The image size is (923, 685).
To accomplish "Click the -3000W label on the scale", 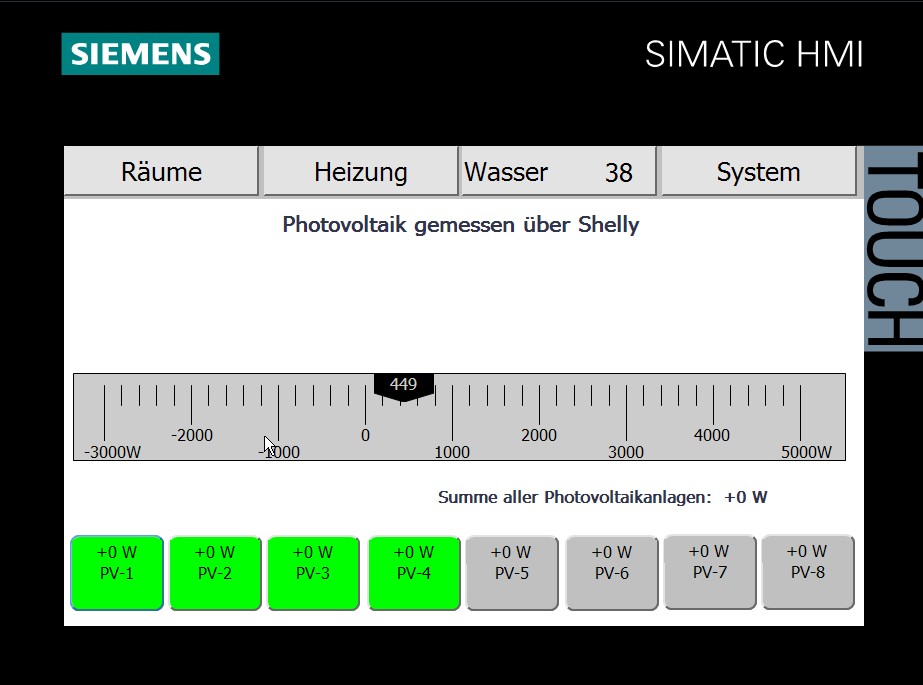I will [113, 452].
